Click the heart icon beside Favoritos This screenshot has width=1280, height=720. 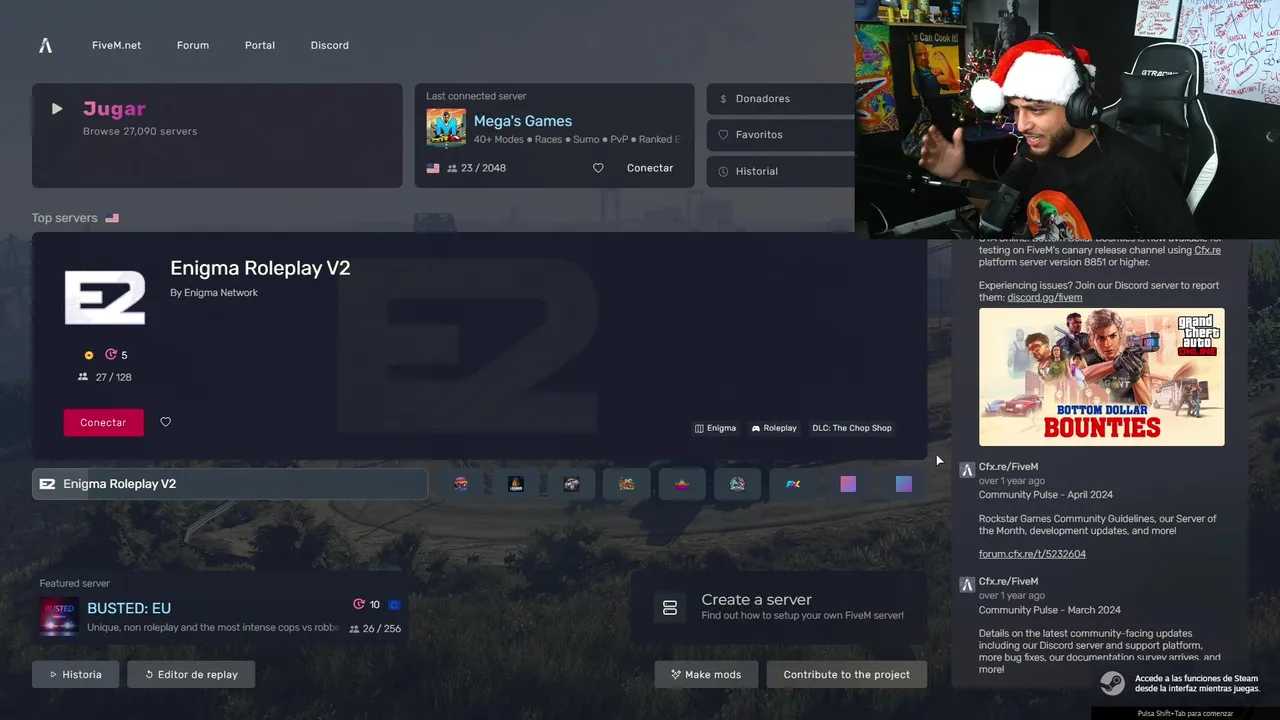tap(723, 135)
